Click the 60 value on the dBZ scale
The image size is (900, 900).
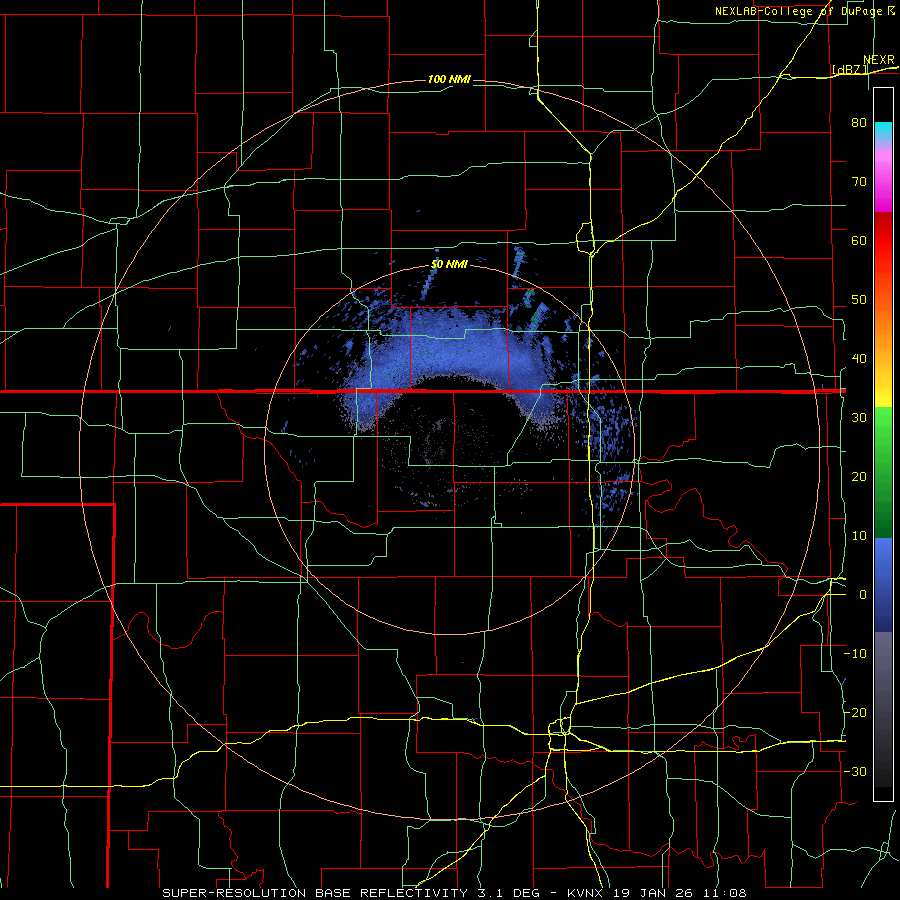(859, 240)
